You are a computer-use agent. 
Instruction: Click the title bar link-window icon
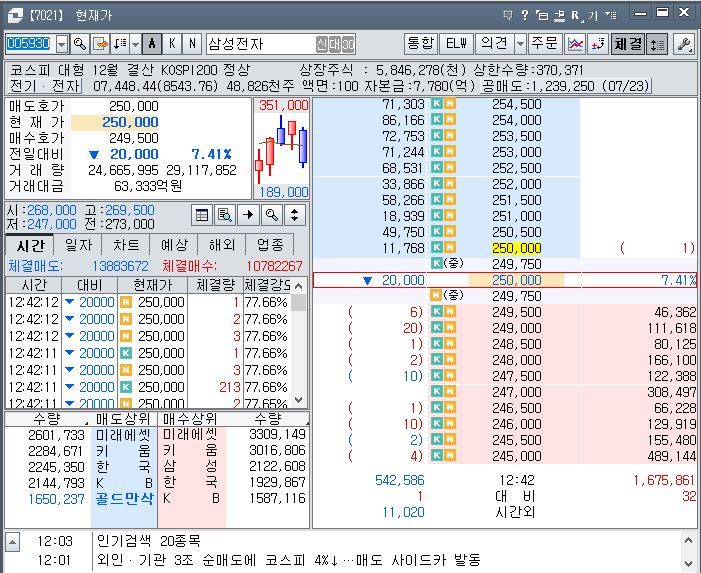click(559, 16)
